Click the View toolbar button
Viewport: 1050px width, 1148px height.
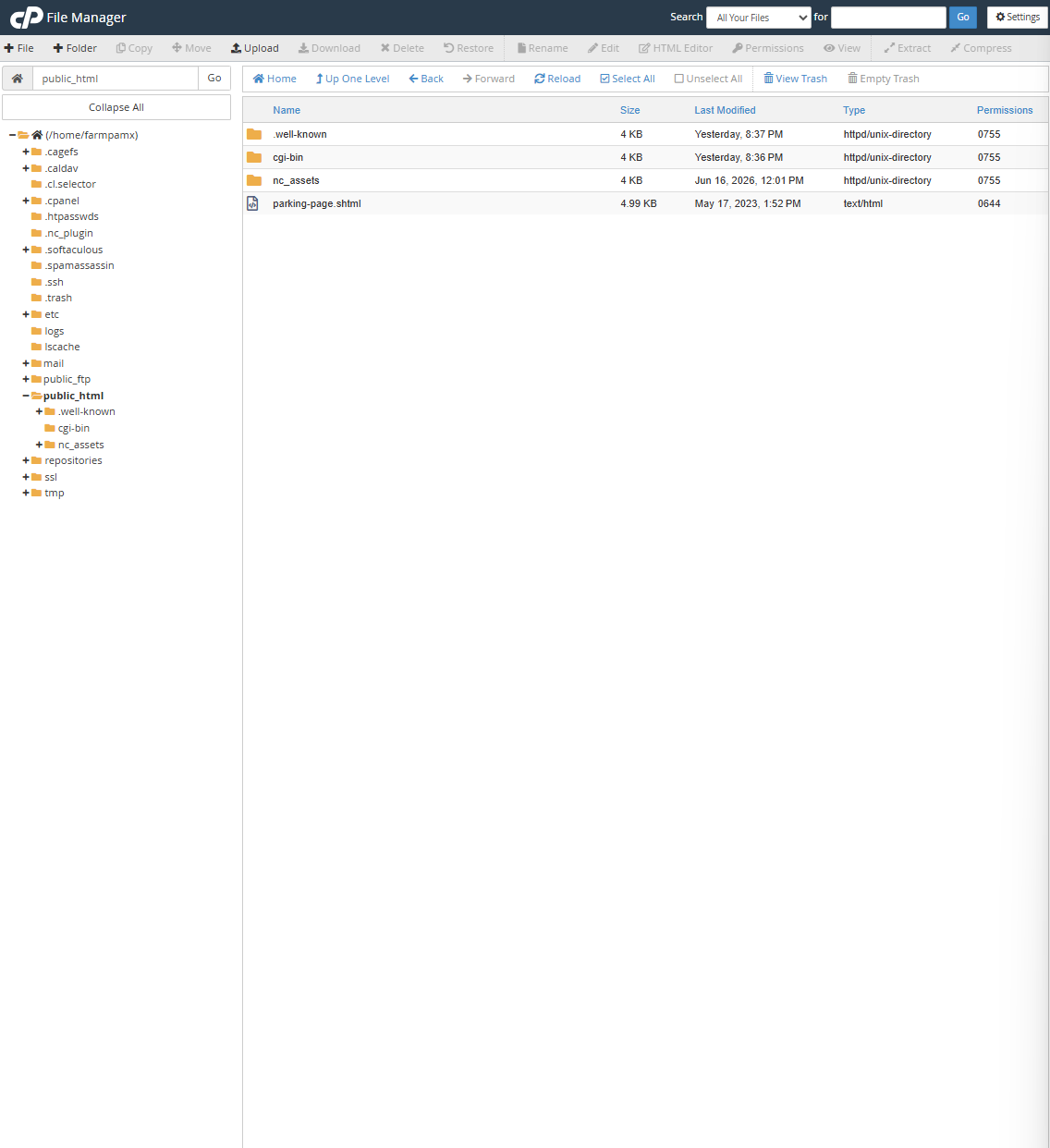pyautogui.click(x=842, y=48)
